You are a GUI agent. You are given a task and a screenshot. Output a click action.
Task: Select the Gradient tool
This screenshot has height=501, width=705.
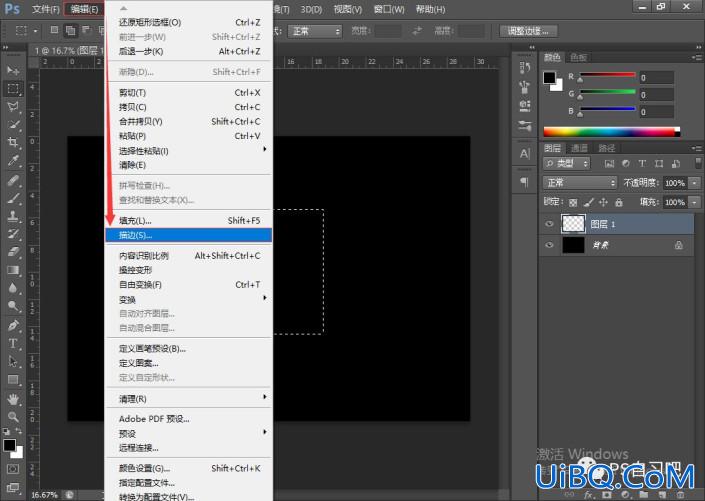pyautogui.click(x=13, y=270)
